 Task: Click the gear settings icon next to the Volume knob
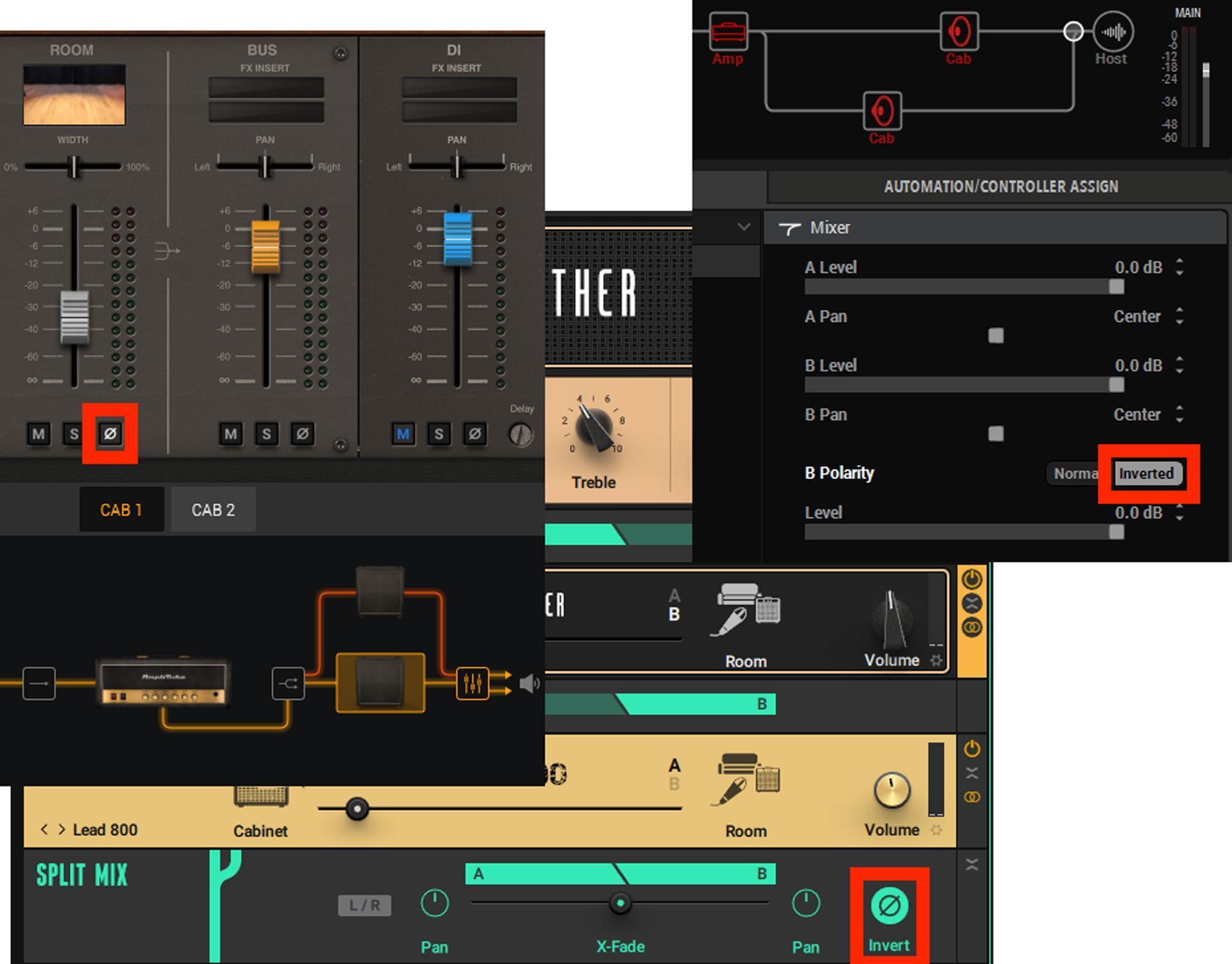tap(936, 659)
